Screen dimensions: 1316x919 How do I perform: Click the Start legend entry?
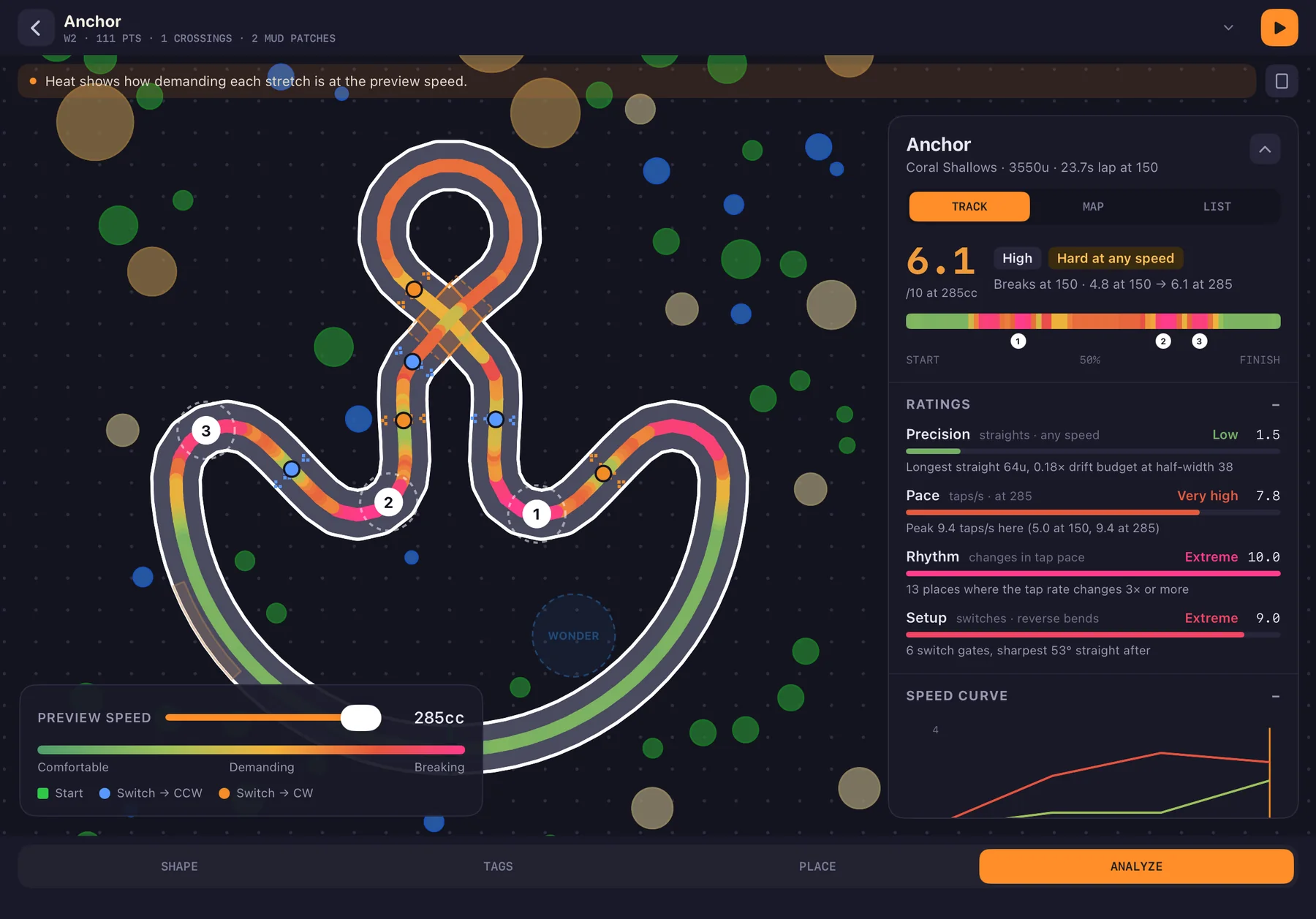click(60, 793)
